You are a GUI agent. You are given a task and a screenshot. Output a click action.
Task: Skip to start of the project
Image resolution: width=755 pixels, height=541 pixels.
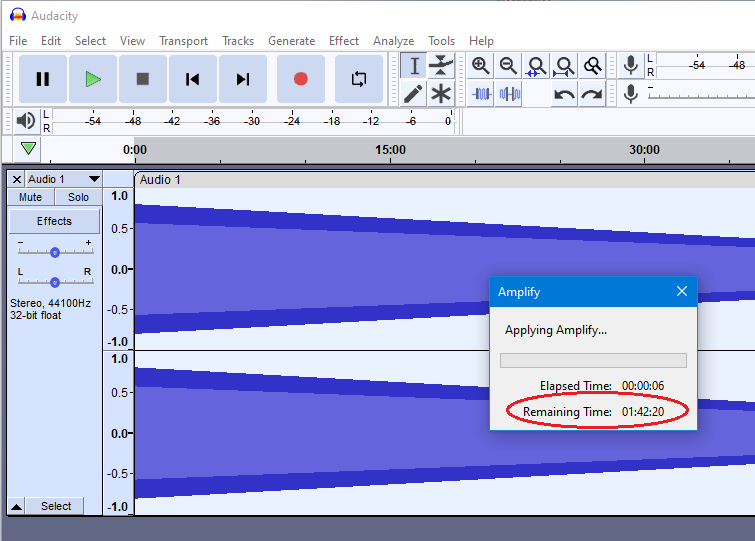(x=193, y=79)
